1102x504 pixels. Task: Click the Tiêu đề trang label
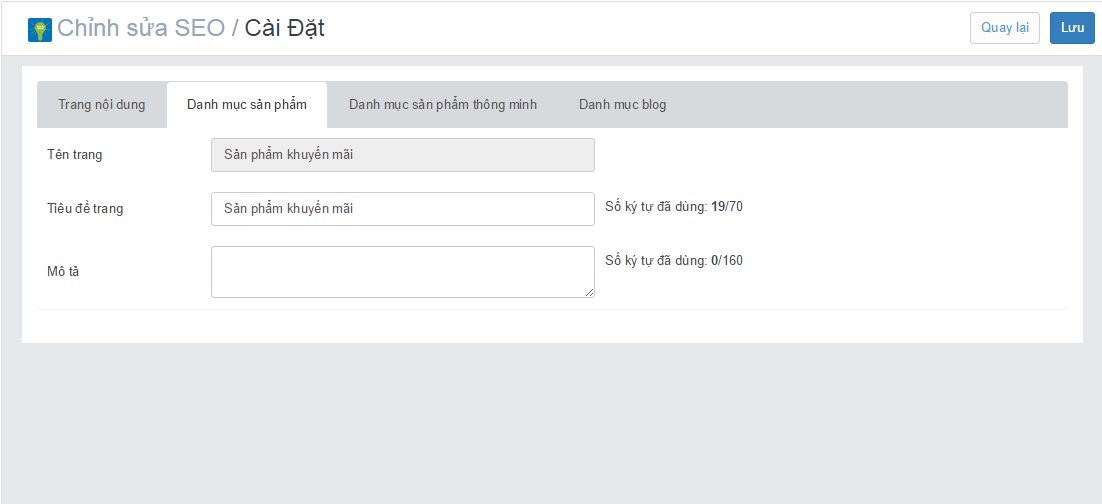pyautogui.click(x=85, y=209)
